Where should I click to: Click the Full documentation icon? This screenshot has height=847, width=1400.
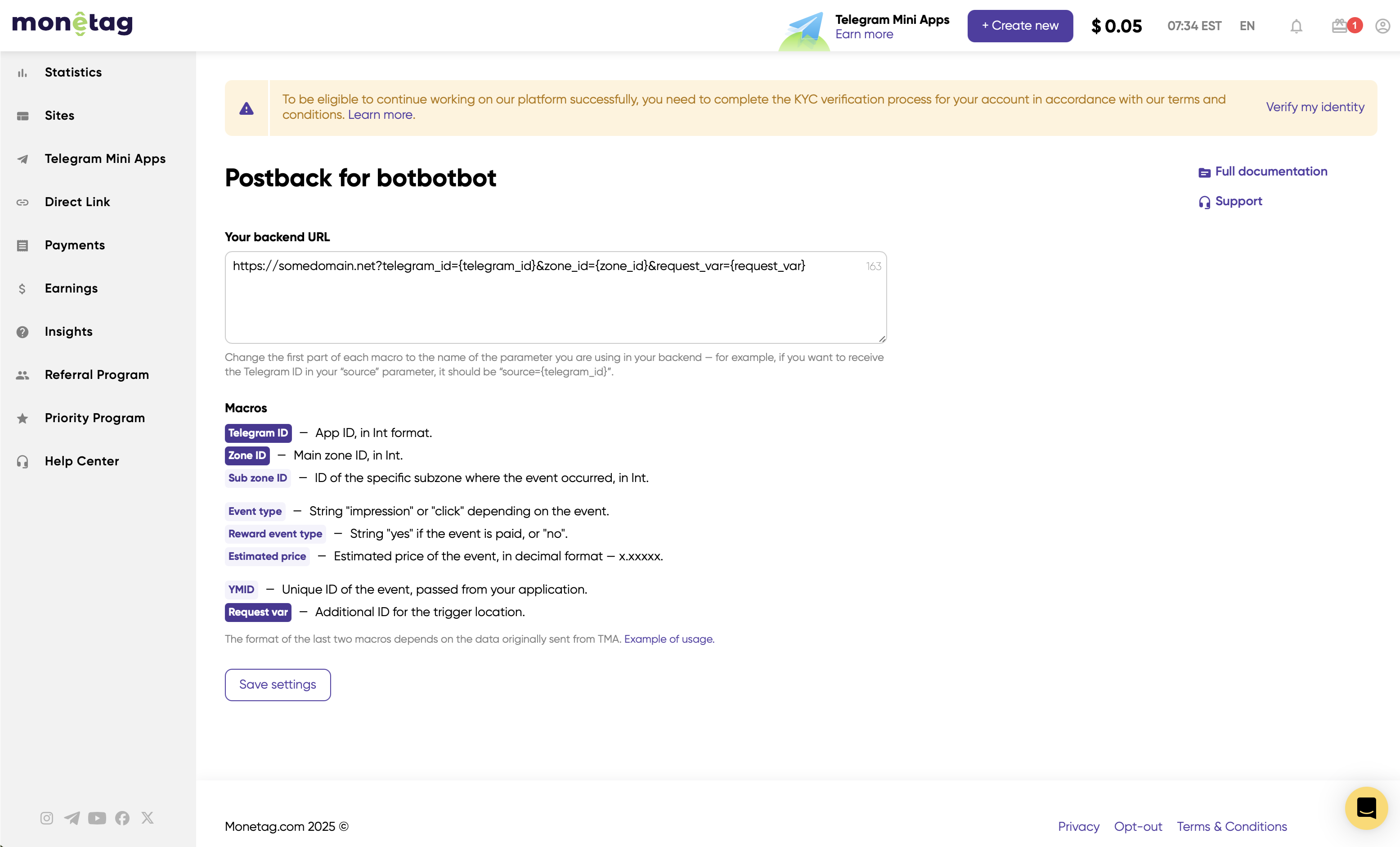[x=1204, y=172]
